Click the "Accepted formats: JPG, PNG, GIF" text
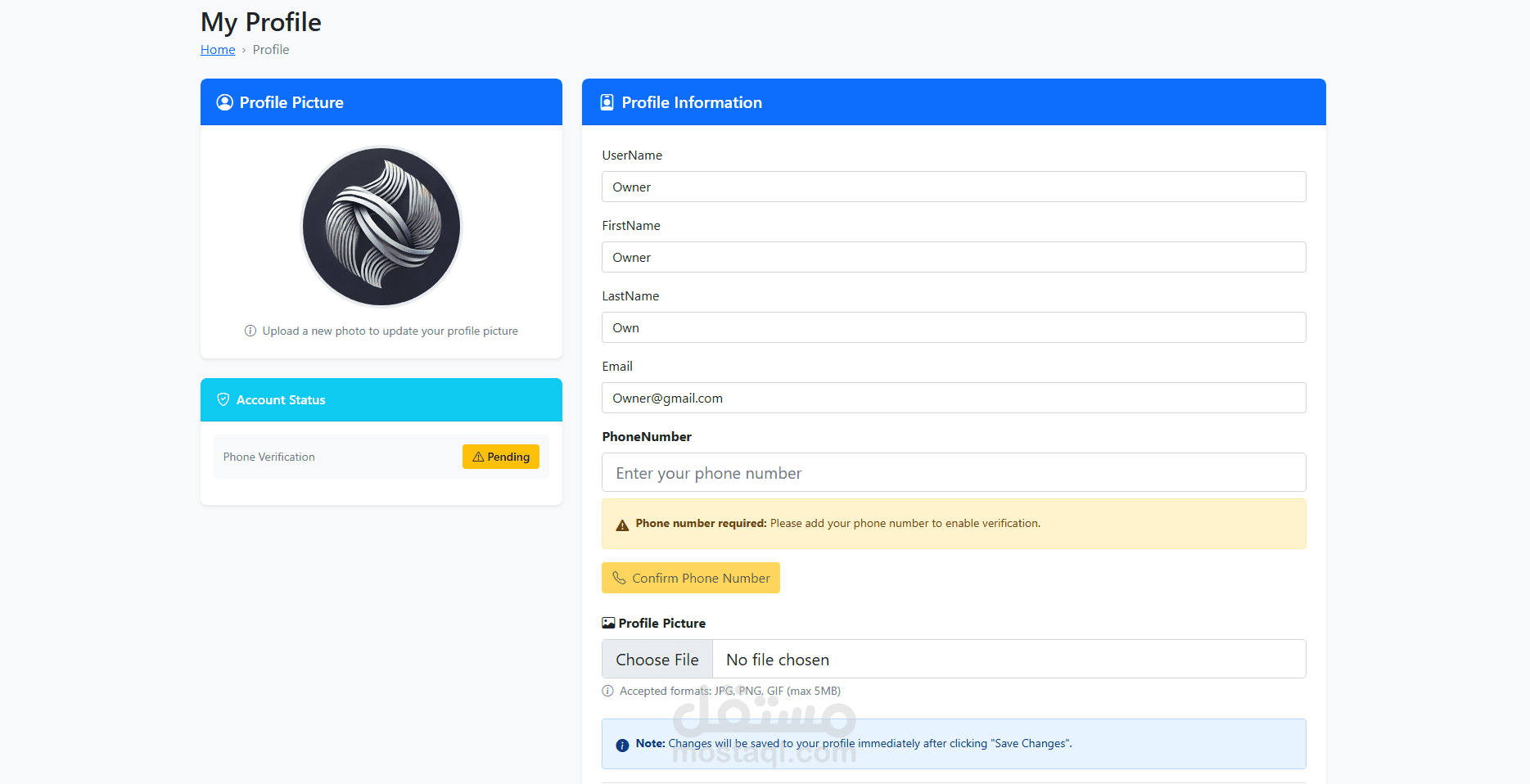The width and height of the screenshot is (1530, 784). (730, 691)
